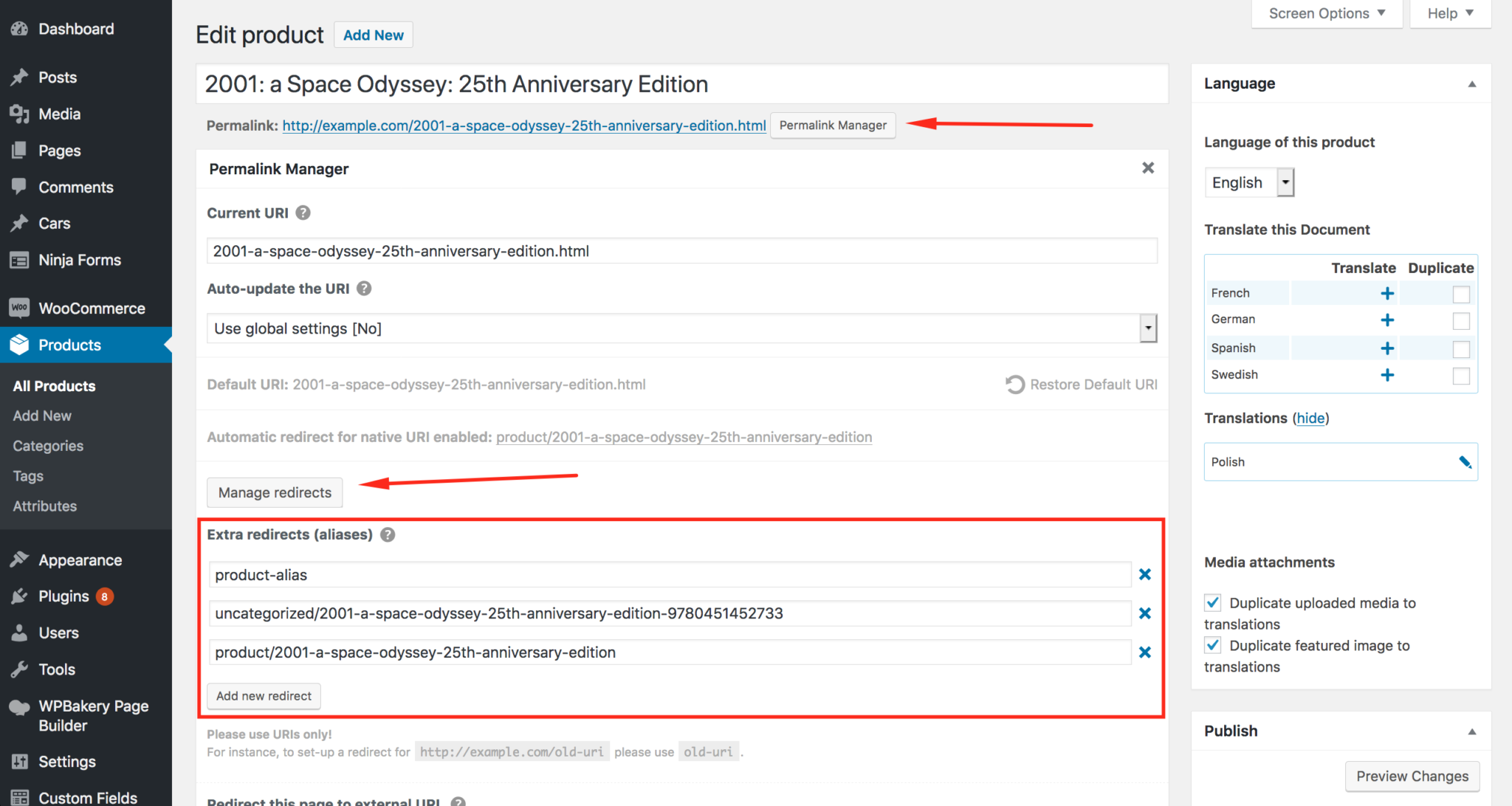Edit the Polish translation pencil icon
Screen dimensions: 1512x806
[x=1465, y=462]
